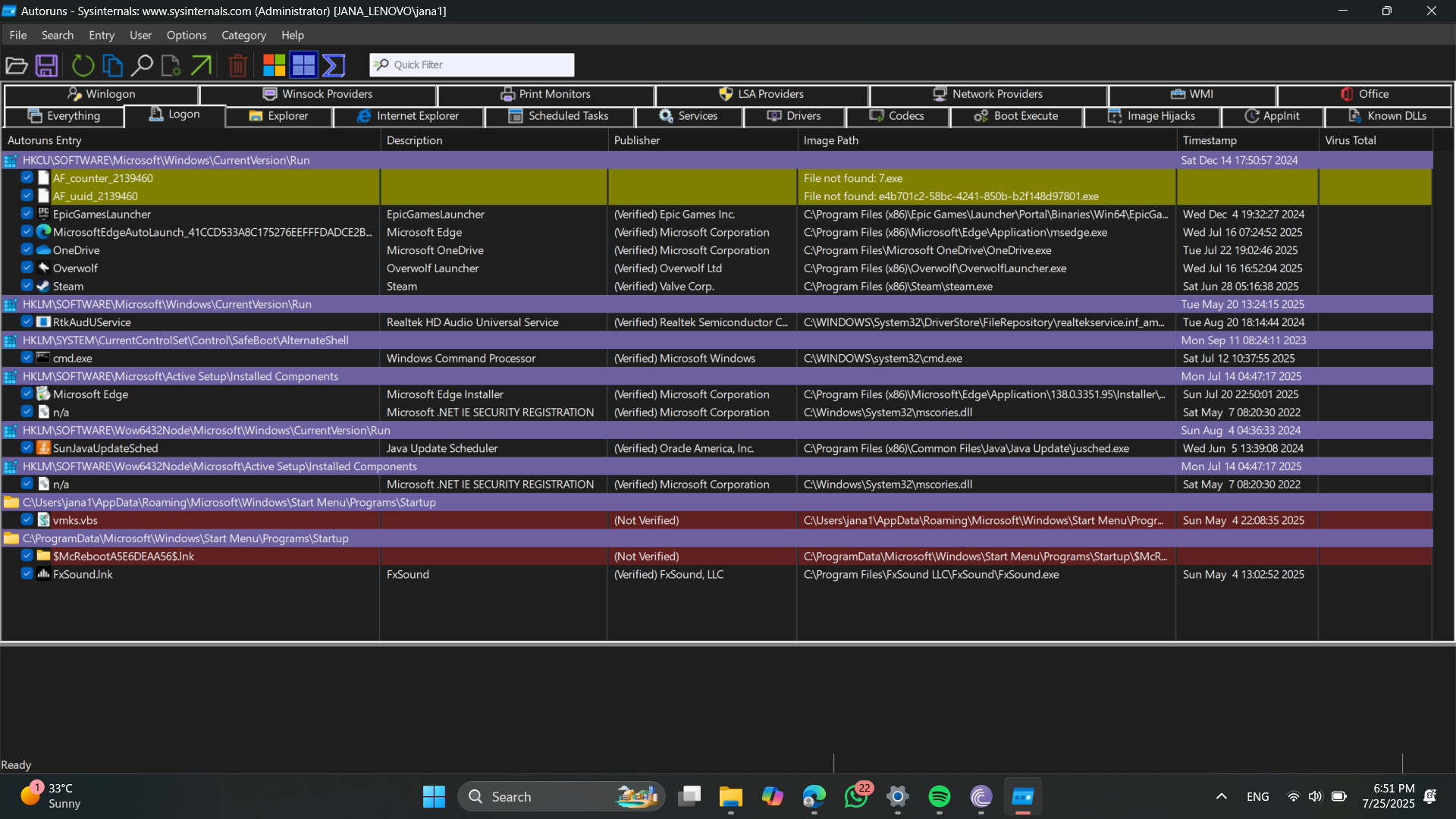This screenshot has width=1456, height=819.
Task: Open Task View from the taskbar
Action: 689,796
